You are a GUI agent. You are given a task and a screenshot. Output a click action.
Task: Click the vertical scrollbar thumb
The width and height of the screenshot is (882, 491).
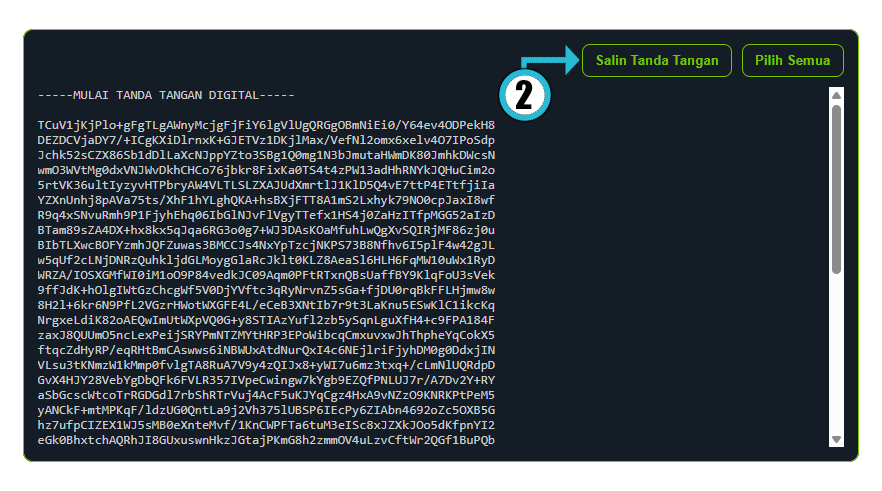click(836, 190)
